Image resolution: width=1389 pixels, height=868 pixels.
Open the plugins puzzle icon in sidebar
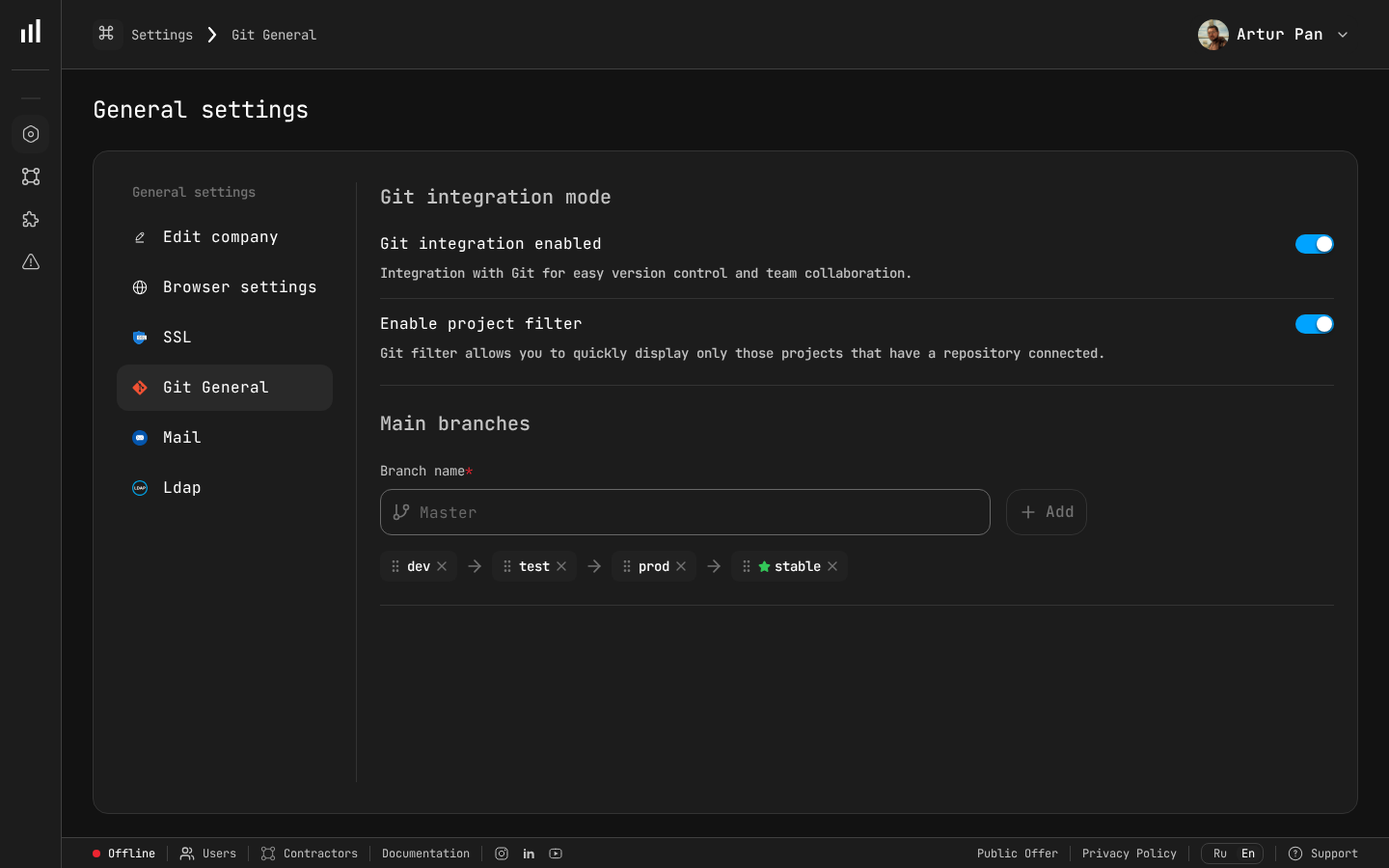(x=30, y=219)
